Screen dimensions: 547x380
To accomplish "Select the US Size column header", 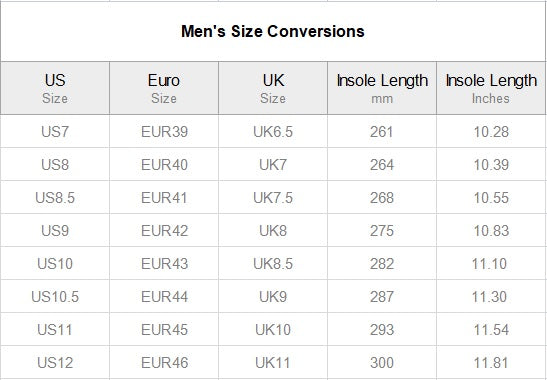I will (x=55, y=88).
